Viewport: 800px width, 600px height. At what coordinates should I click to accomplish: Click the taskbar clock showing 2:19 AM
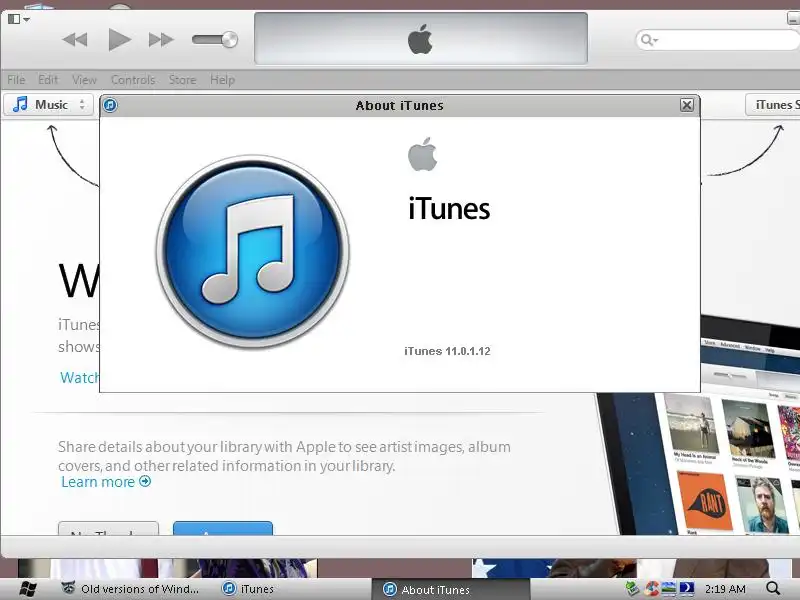tap(725, 589)
